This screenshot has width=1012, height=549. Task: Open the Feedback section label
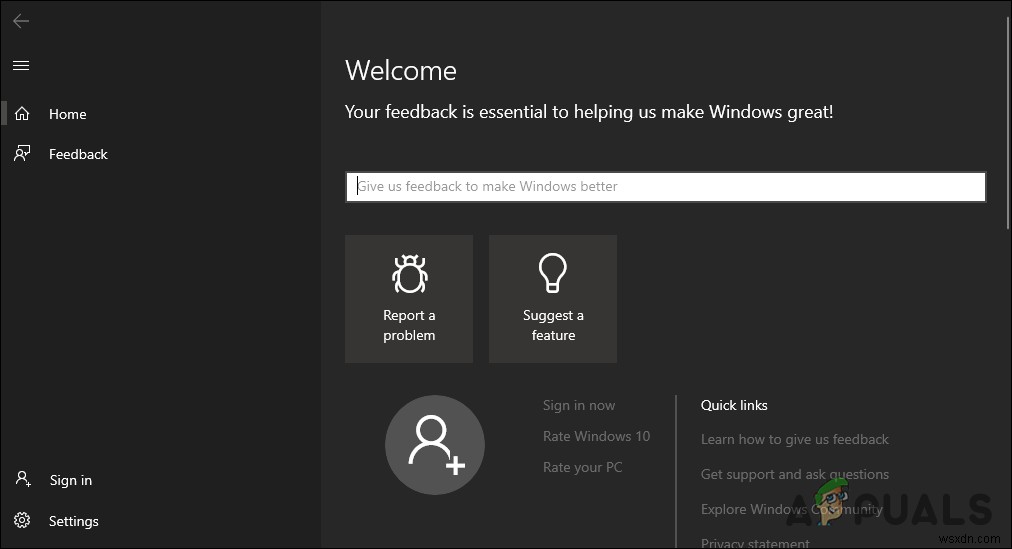click(78, 154)
